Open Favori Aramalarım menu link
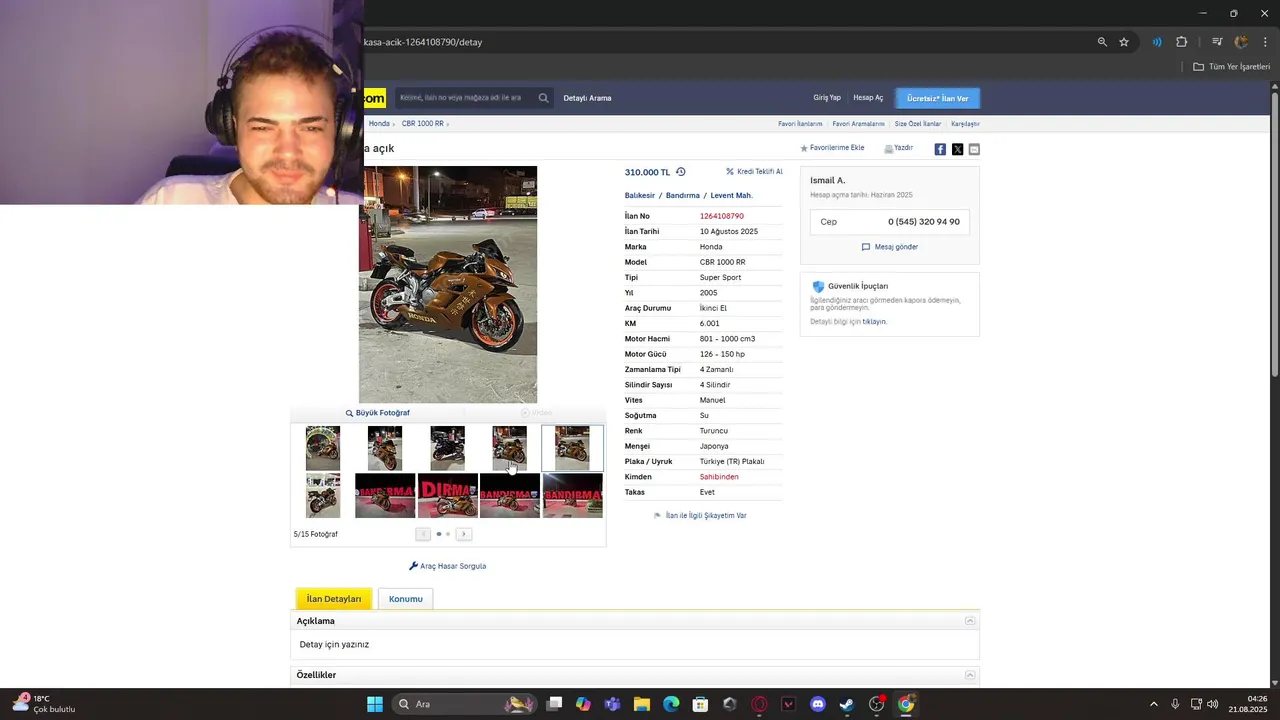 click(858, 124)
